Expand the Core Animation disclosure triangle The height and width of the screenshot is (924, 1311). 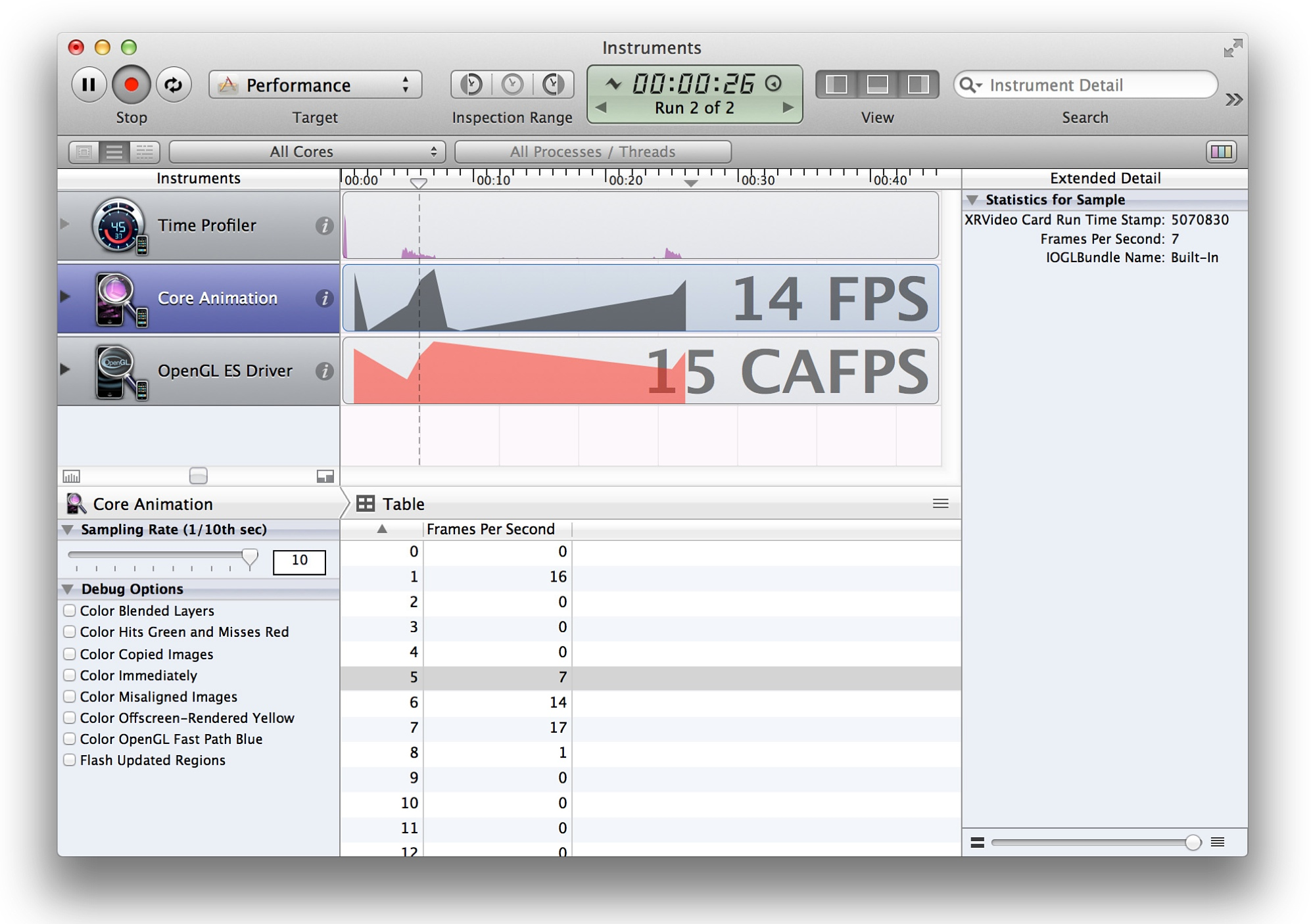coord(65,296)
